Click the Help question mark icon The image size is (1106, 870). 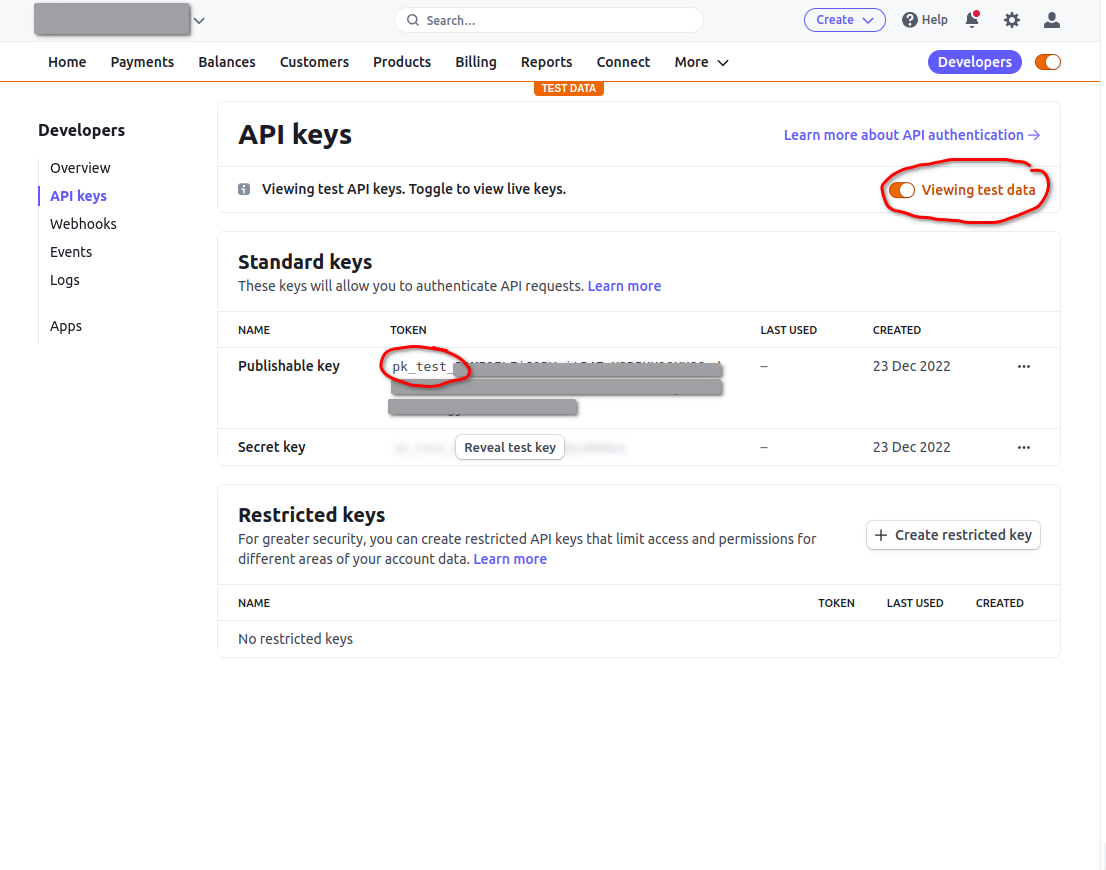[x=909, y=20]
